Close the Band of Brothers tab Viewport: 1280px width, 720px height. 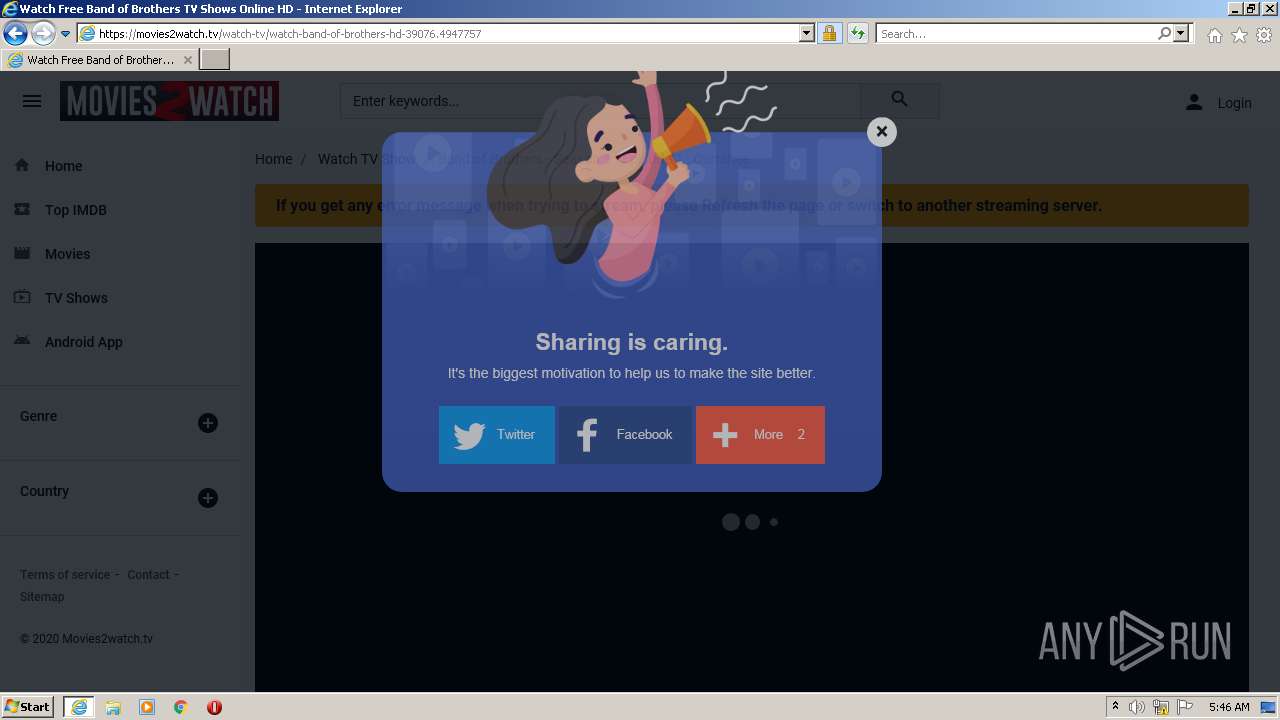187,60
